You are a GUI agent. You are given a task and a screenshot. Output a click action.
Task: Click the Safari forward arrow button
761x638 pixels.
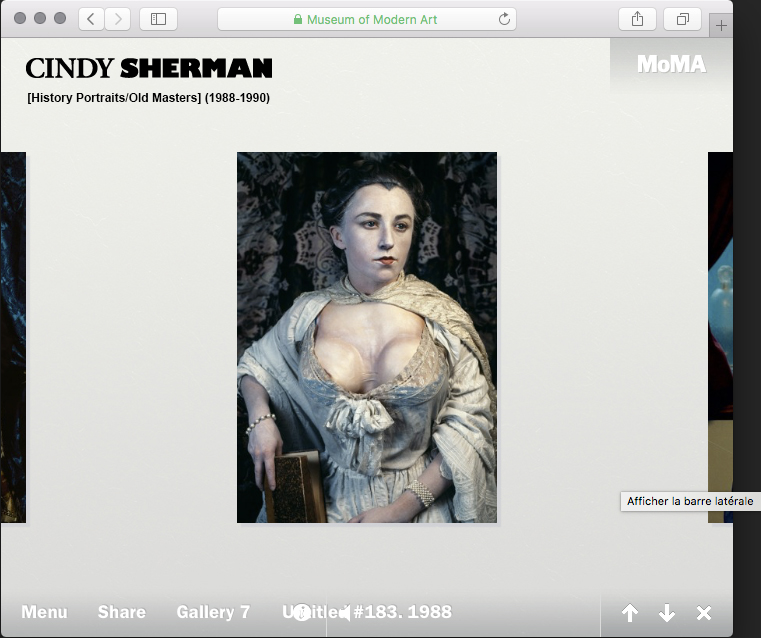[117, 19]
